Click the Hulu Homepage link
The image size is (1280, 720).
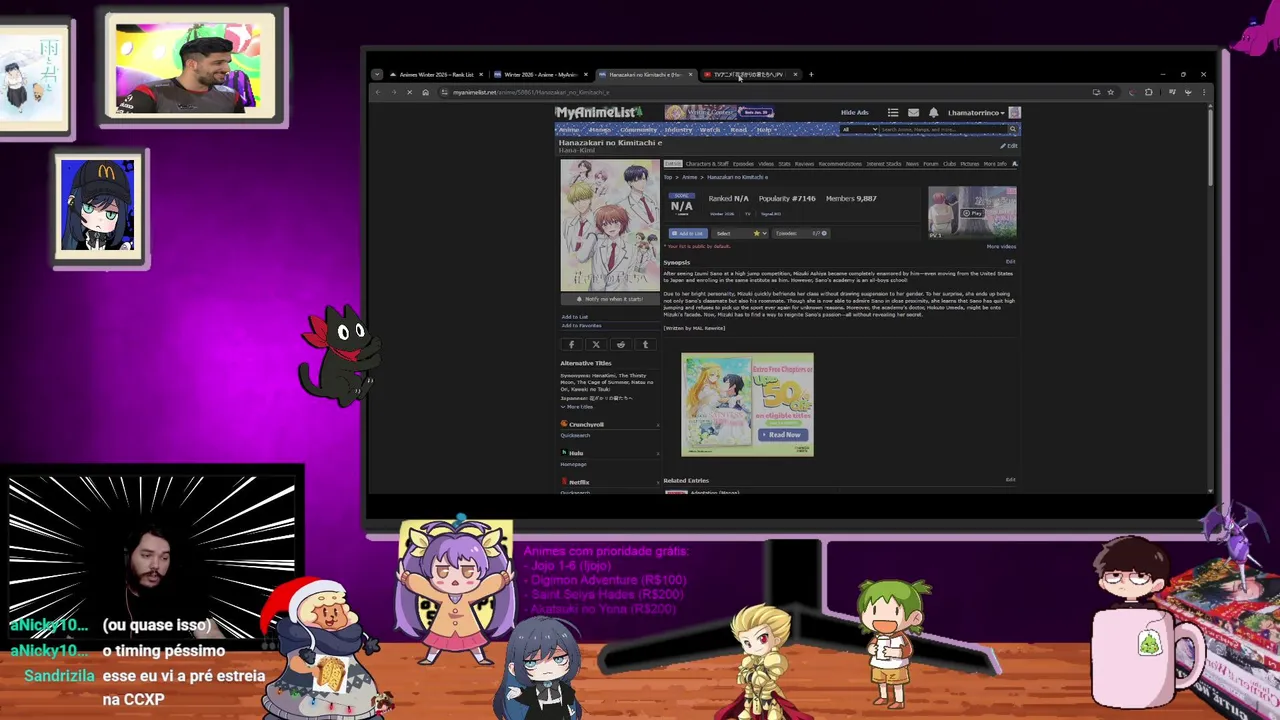click(x=573, y=464)
